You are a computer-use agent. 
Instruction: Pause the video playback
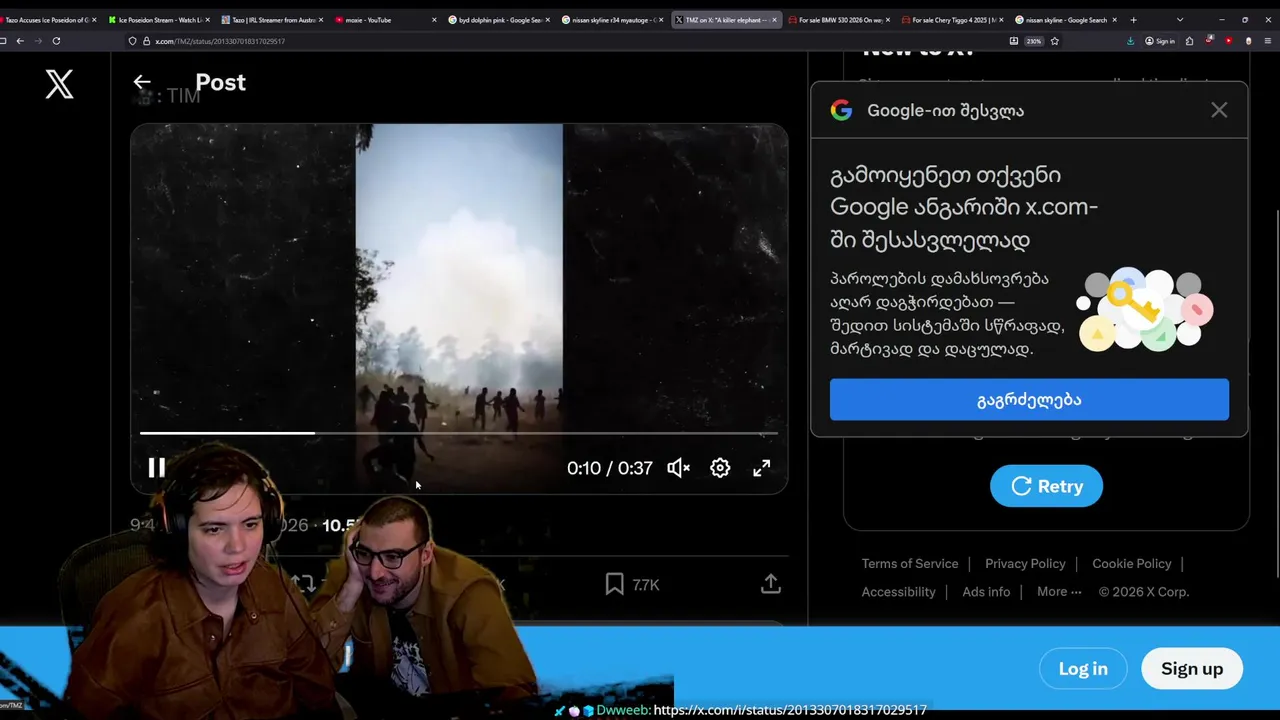click(157, 468)
